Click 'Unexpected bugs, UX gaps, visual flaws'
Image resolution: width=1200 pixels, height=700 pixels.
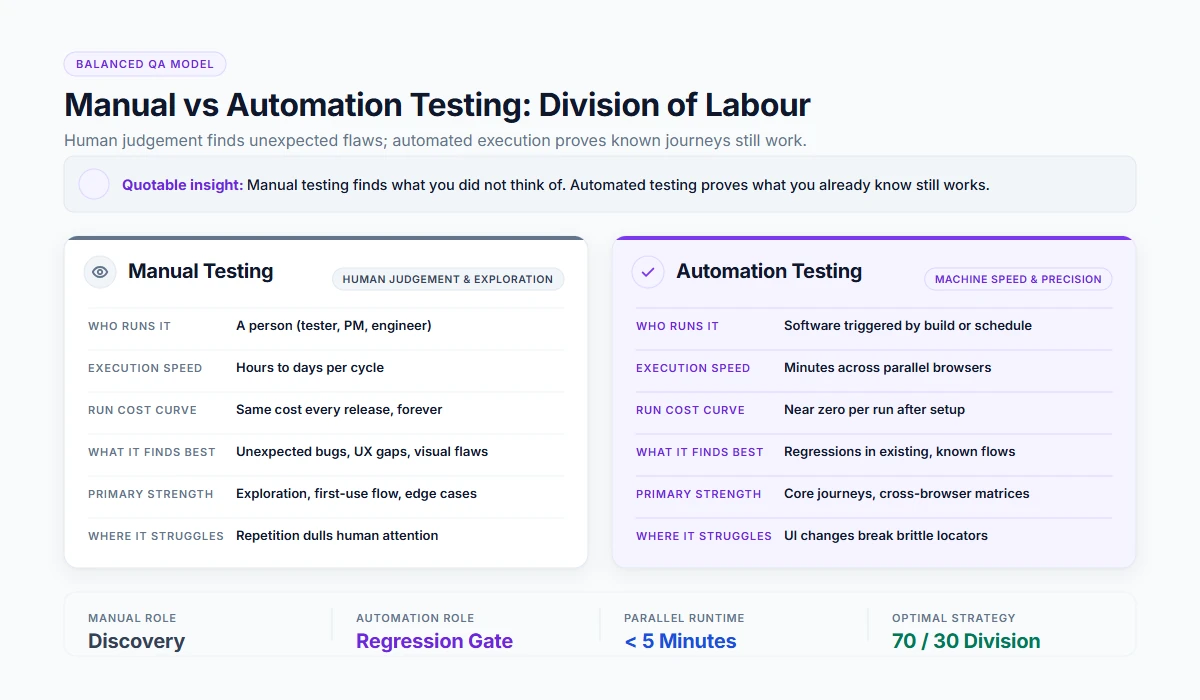click(362, 452)
